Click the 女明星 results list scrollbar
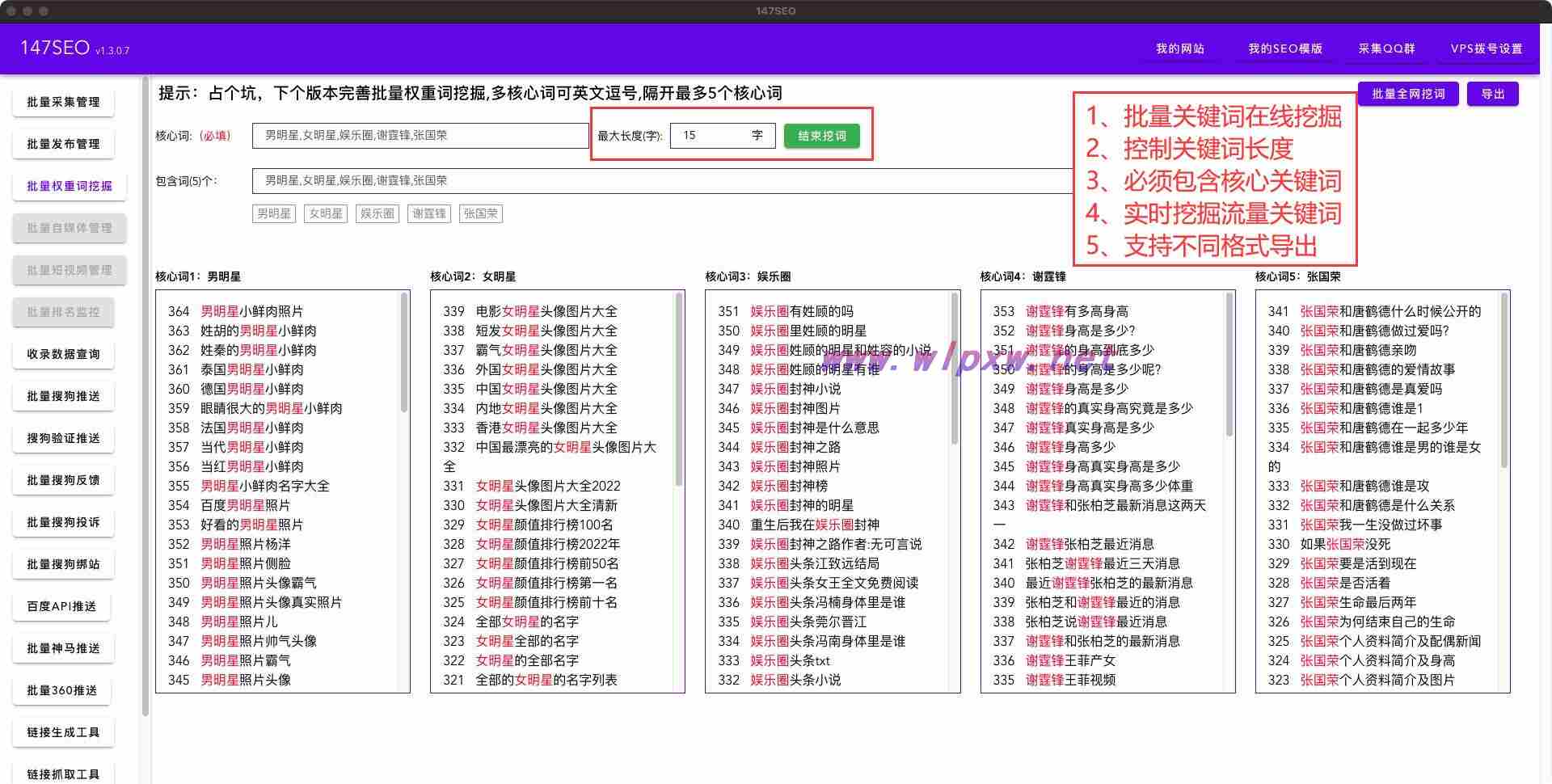Screen dimensions: 1552x784 coord(678,388)
